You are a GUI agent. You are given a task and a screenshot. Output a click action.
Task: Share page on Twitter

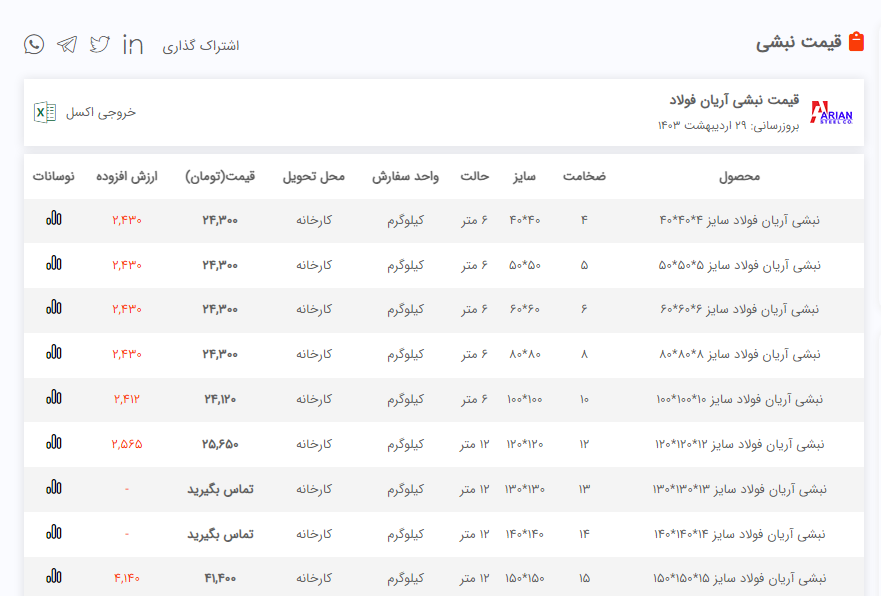pyautogui.click(x=100, y=44)
